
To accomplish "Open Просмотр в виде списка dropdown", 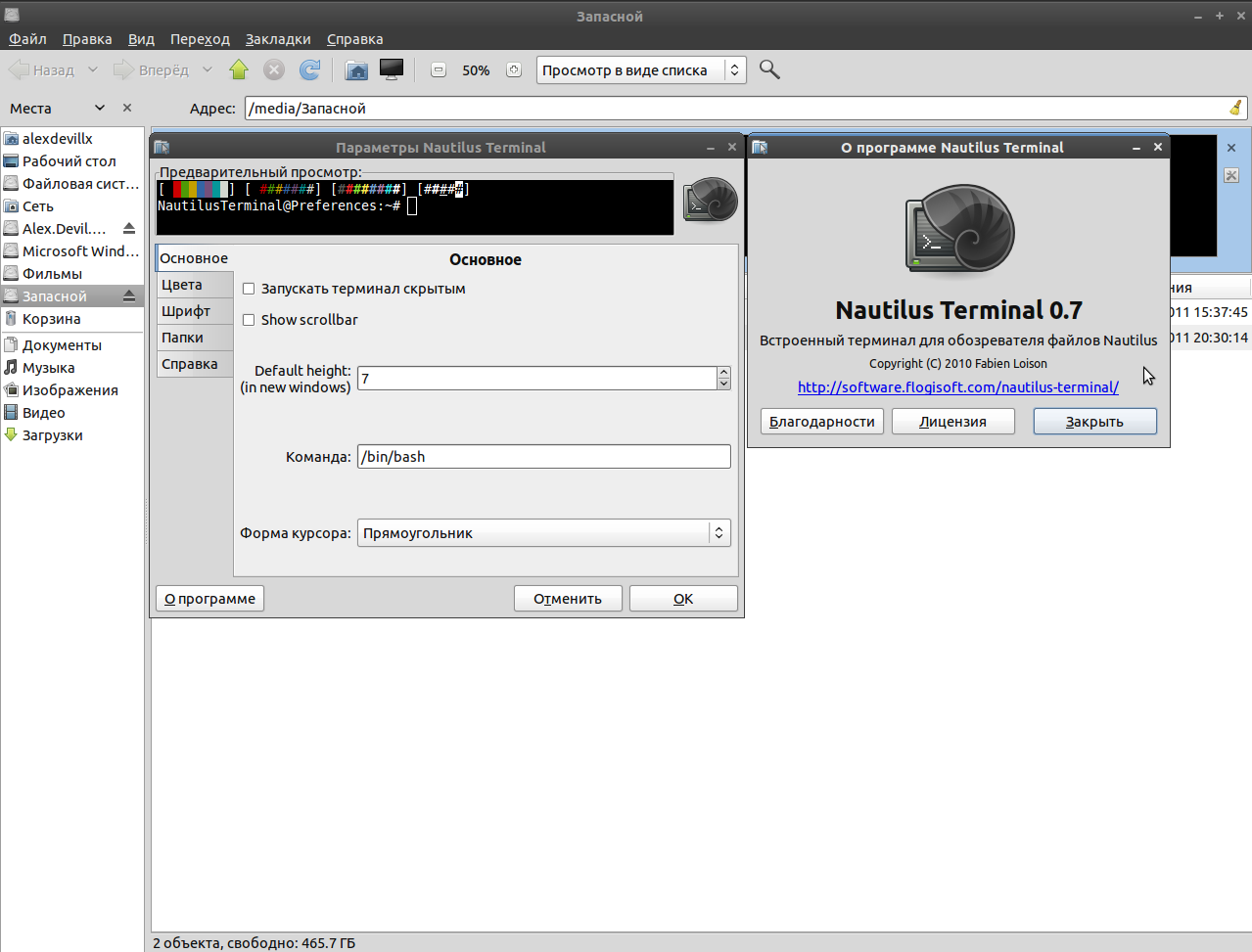I will click(641, 70).
